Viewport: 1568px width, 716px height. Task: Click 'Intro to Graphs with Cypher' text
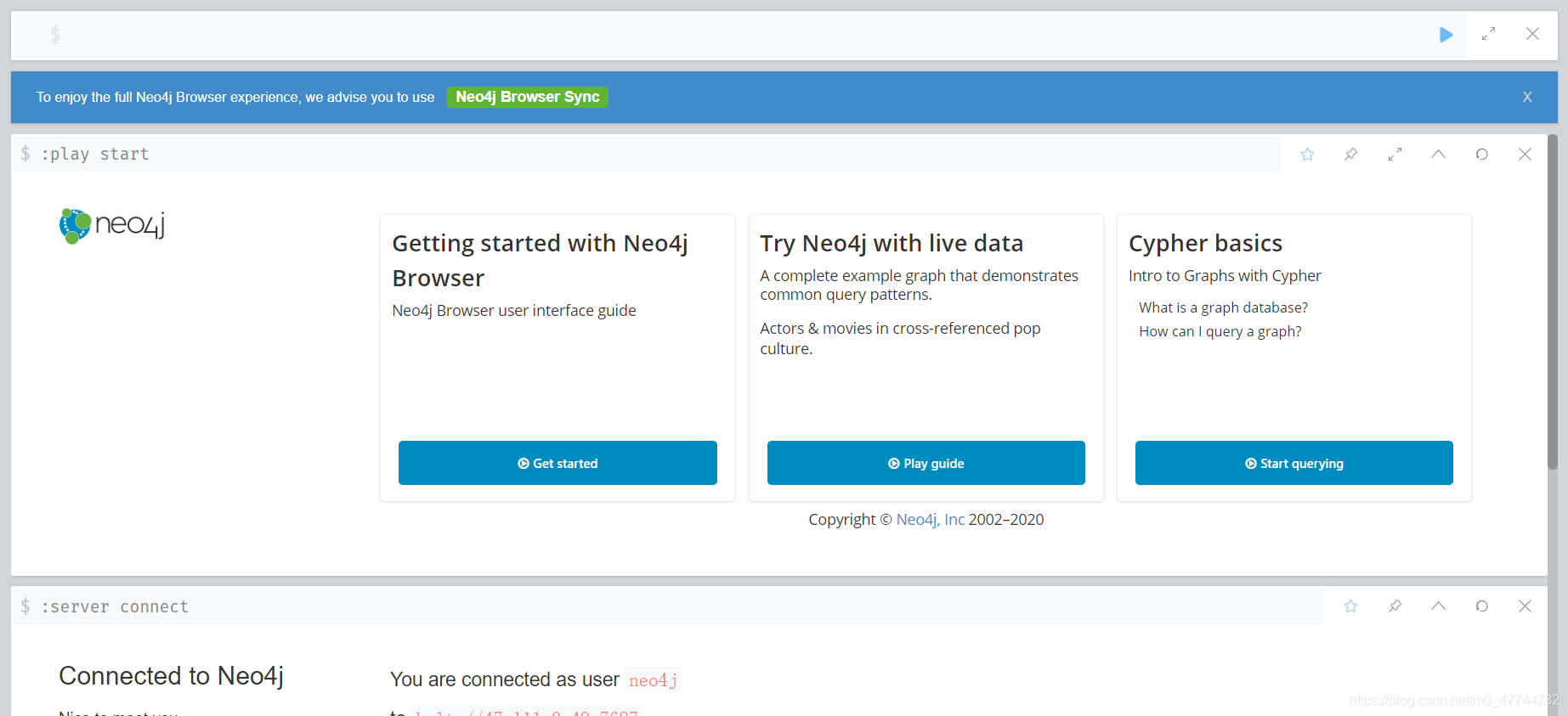(x=1225, y=275)
